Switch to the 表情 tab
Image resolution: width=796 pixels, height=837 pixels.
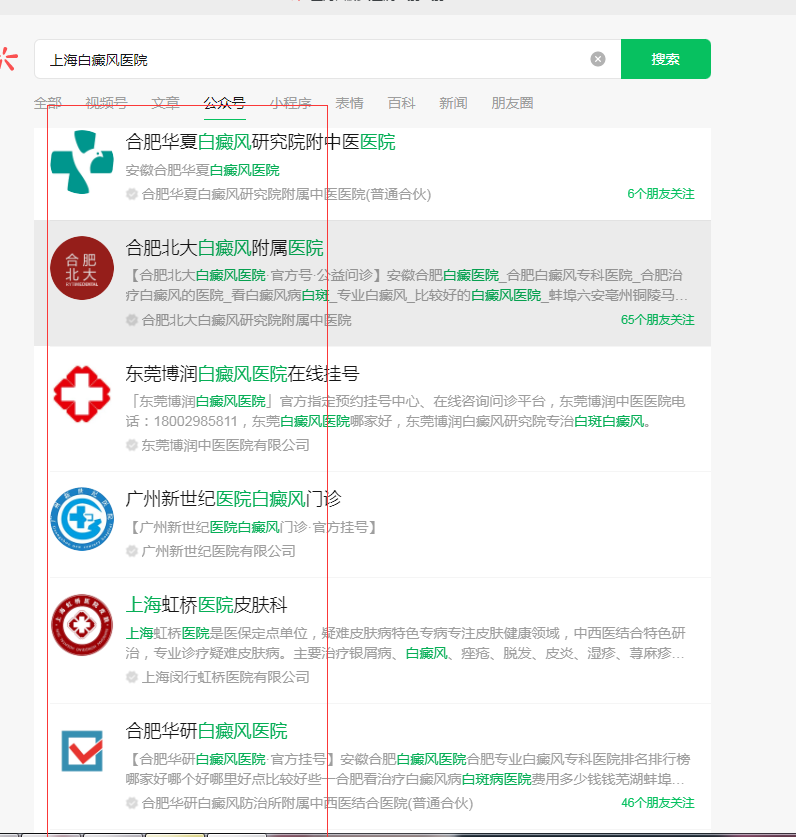tap(349, 103)
